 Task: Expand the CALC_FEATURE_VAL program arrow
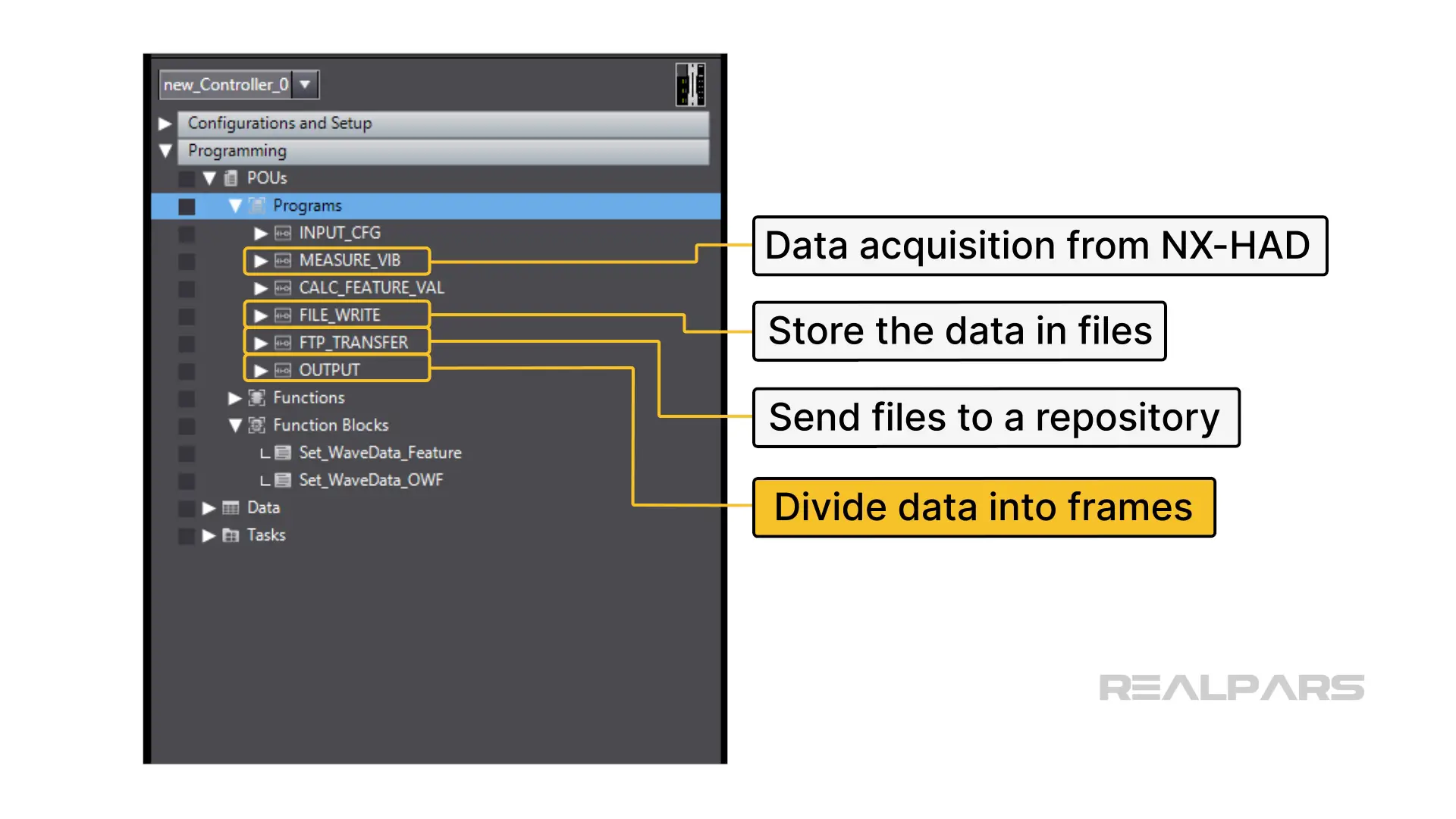click(x=261, y=287)
